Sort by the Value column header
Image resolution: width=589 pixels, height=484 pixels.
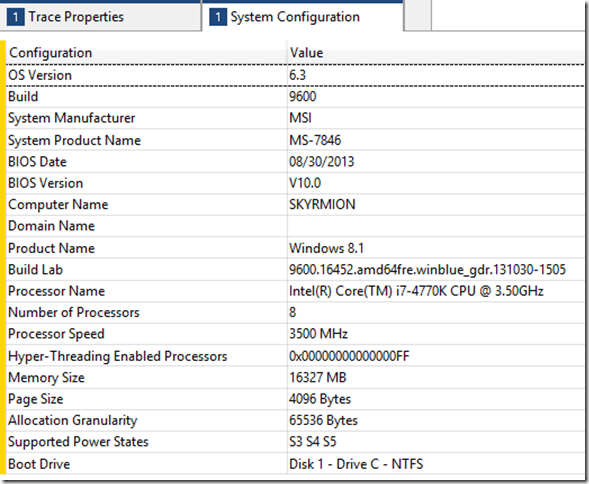point(436,53)
